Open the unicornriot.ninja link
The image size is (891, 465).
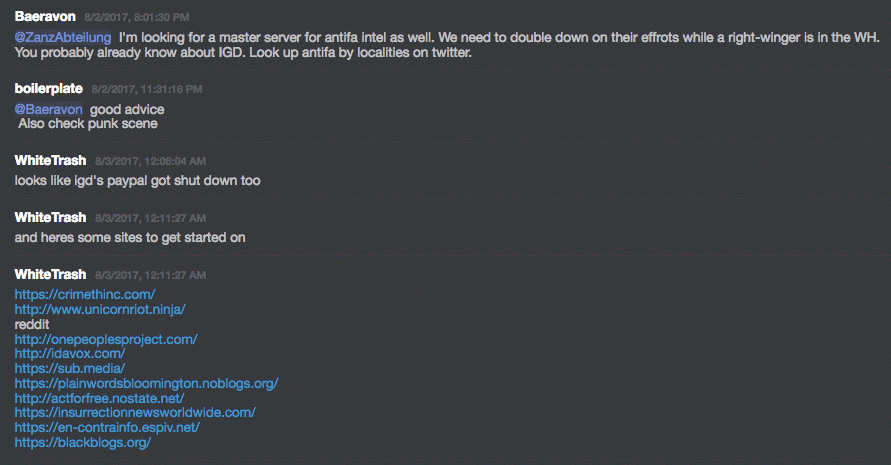pos(100,309)
